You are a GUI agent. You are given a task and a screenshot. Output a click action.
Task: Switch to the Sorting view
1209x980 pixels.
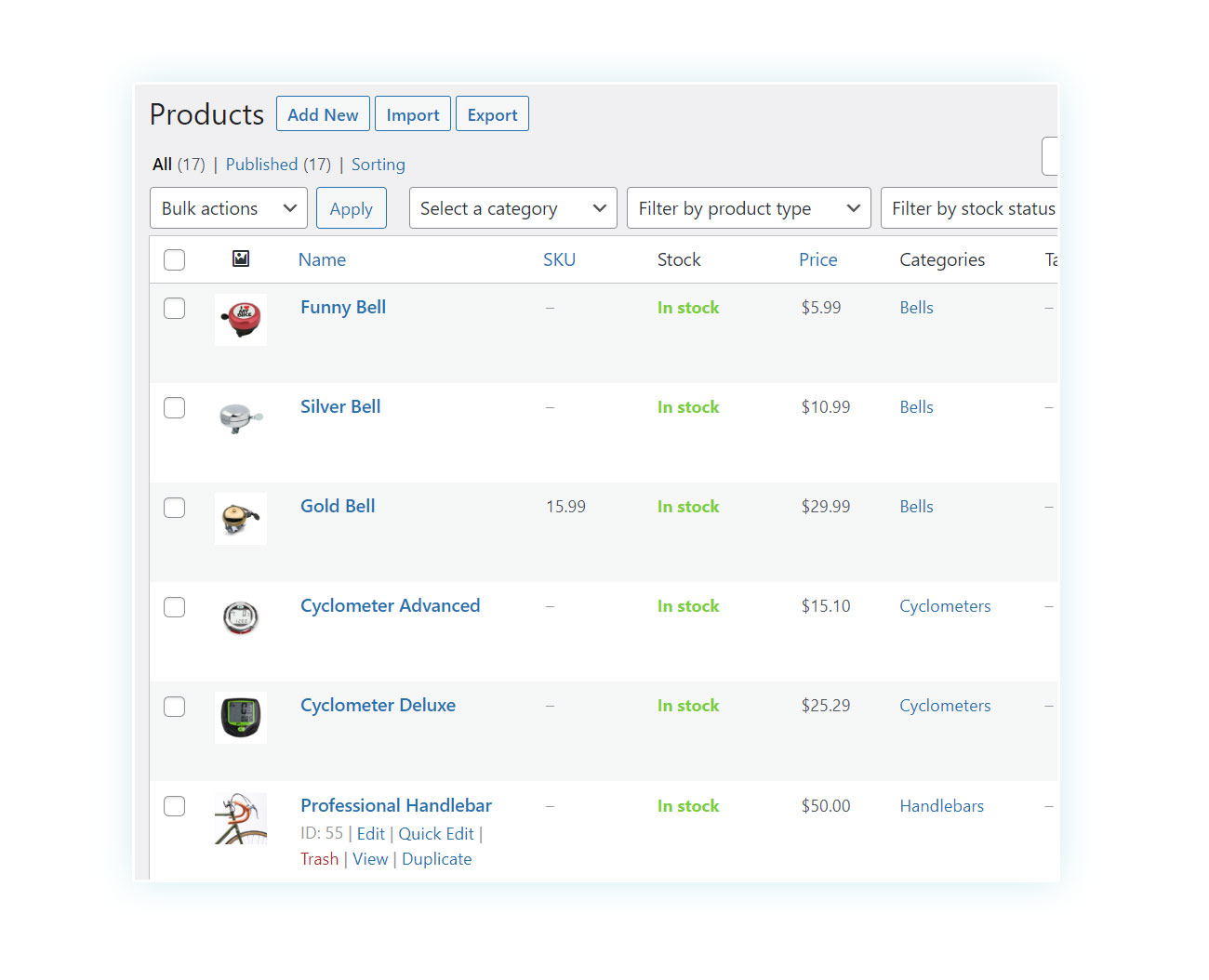coord(378,165)
